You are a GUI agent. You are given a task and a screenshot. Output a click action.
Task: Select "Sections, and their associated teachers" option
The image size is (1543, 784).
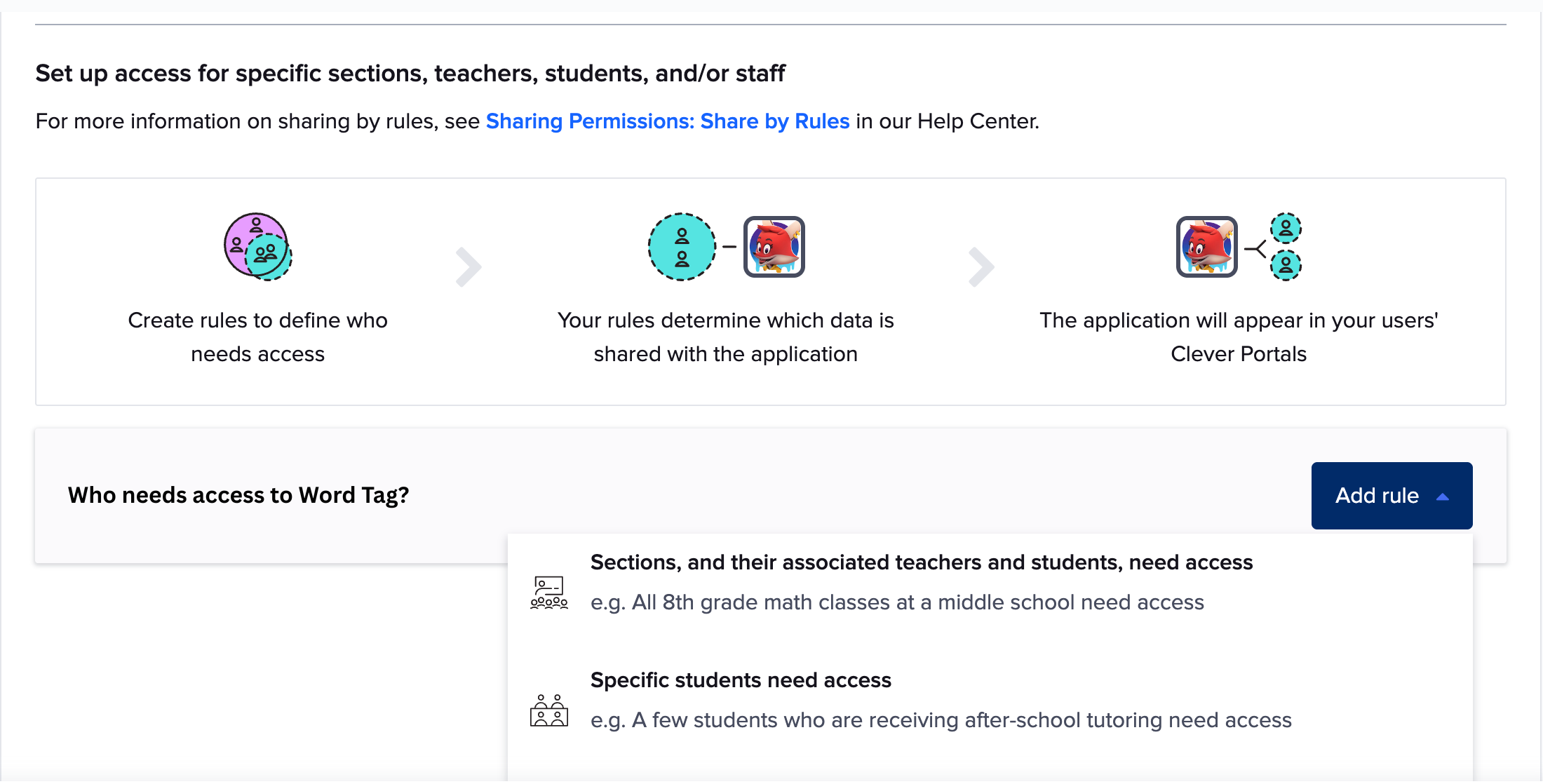921,562
